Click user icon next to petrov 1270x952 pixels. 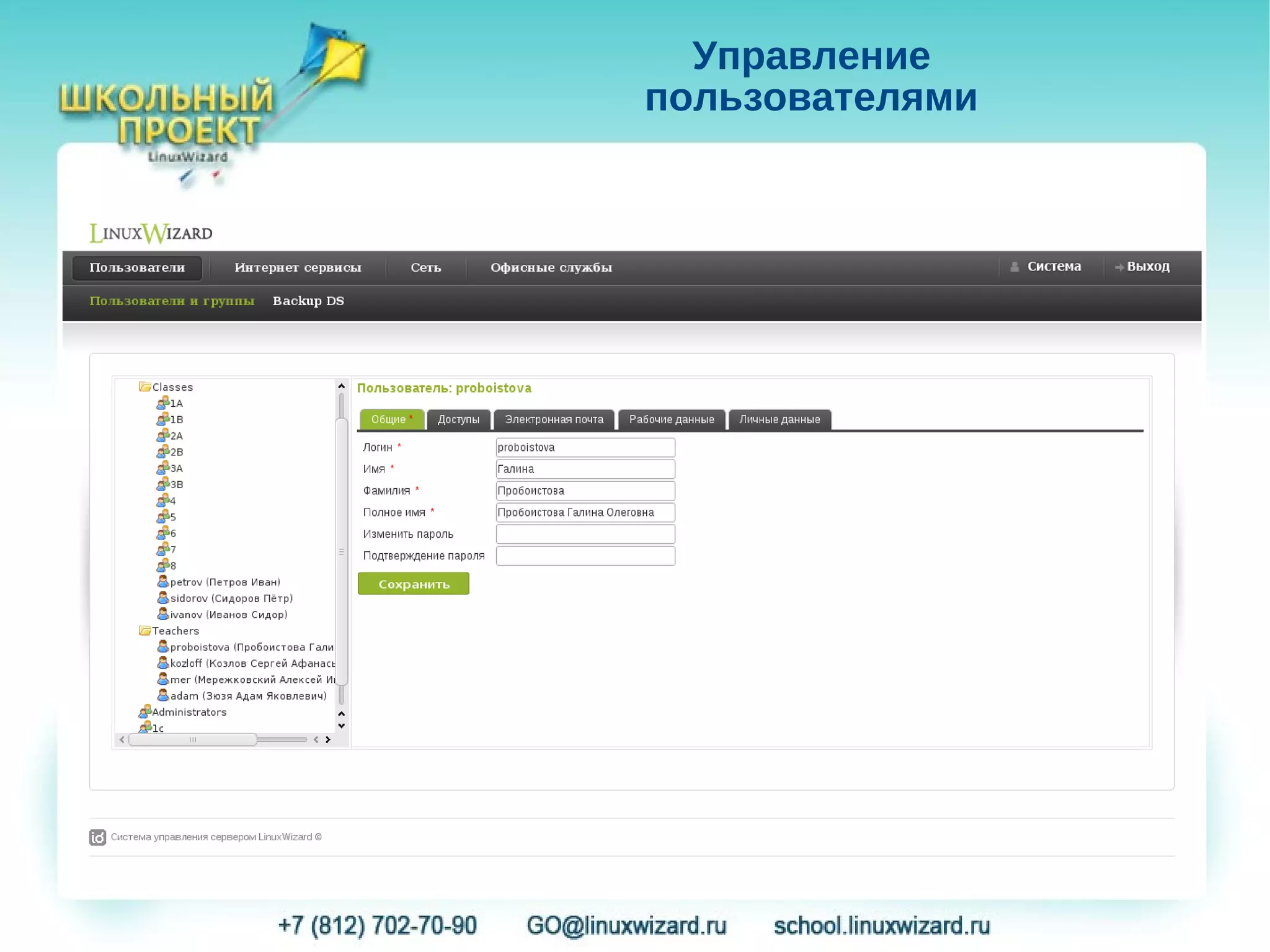[x=163, y=582]
